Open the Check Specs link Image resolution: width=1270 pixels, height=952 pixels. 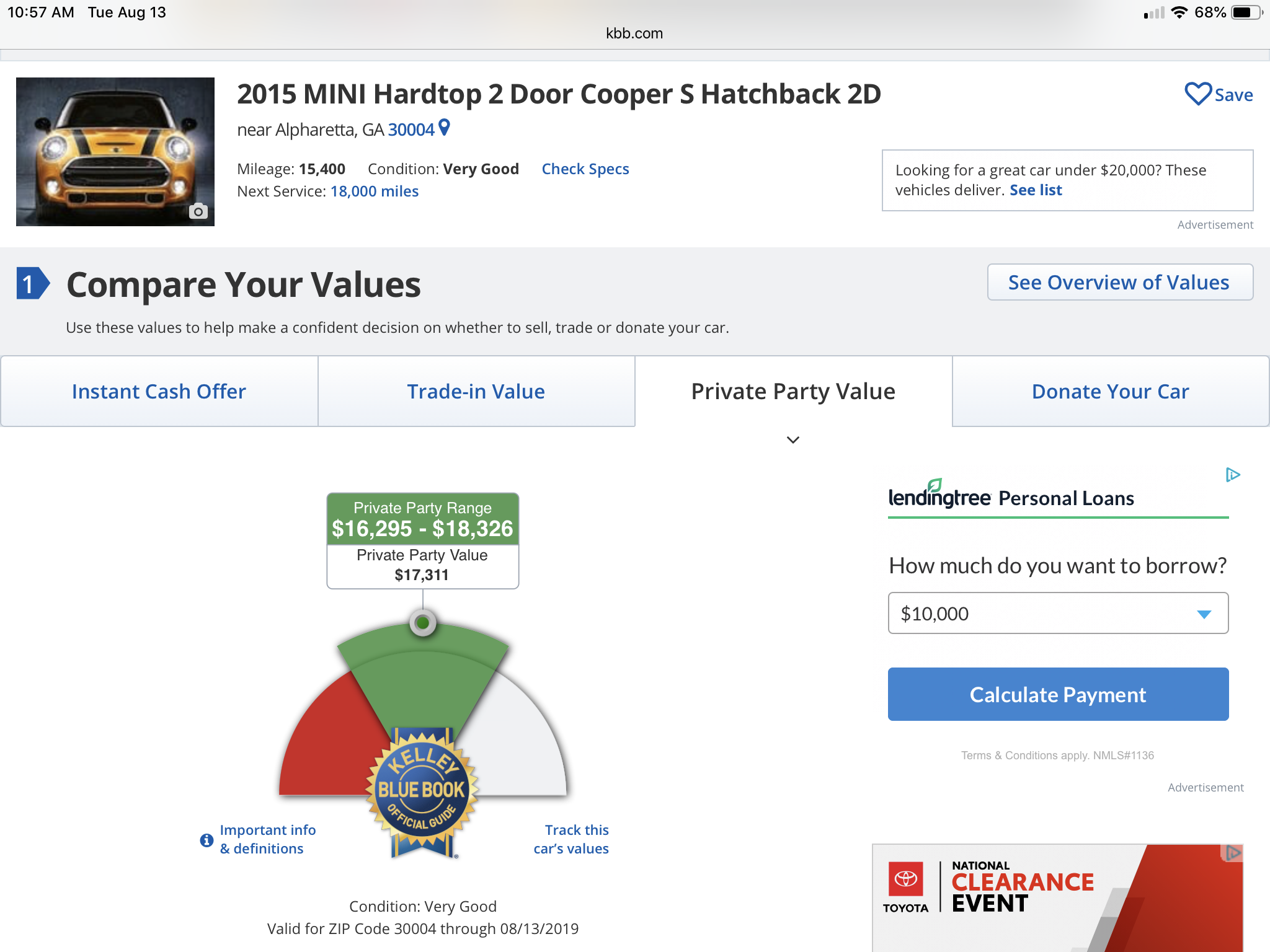coord(585,169)
